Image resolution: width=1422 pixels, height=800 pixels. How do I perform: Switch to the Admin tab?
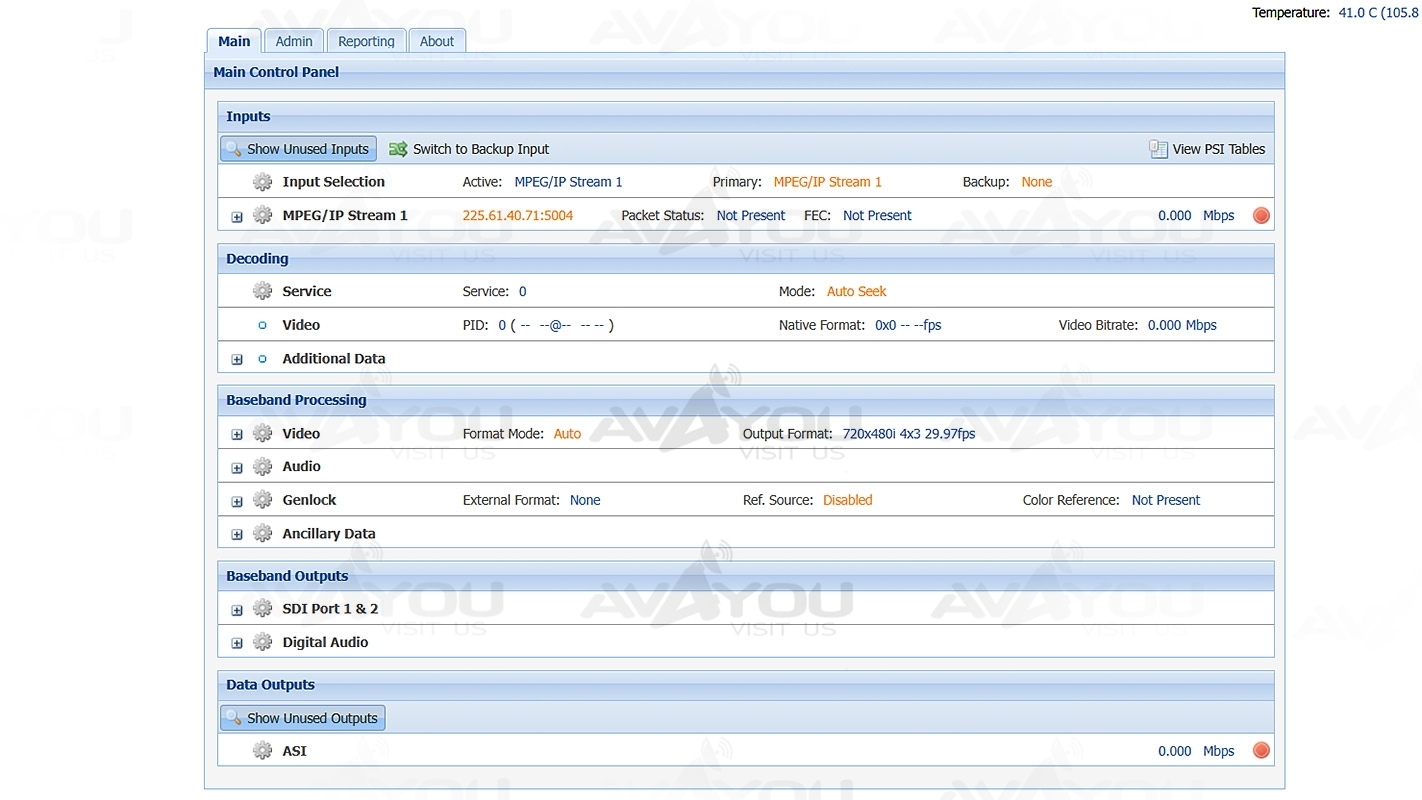[294, 41]
